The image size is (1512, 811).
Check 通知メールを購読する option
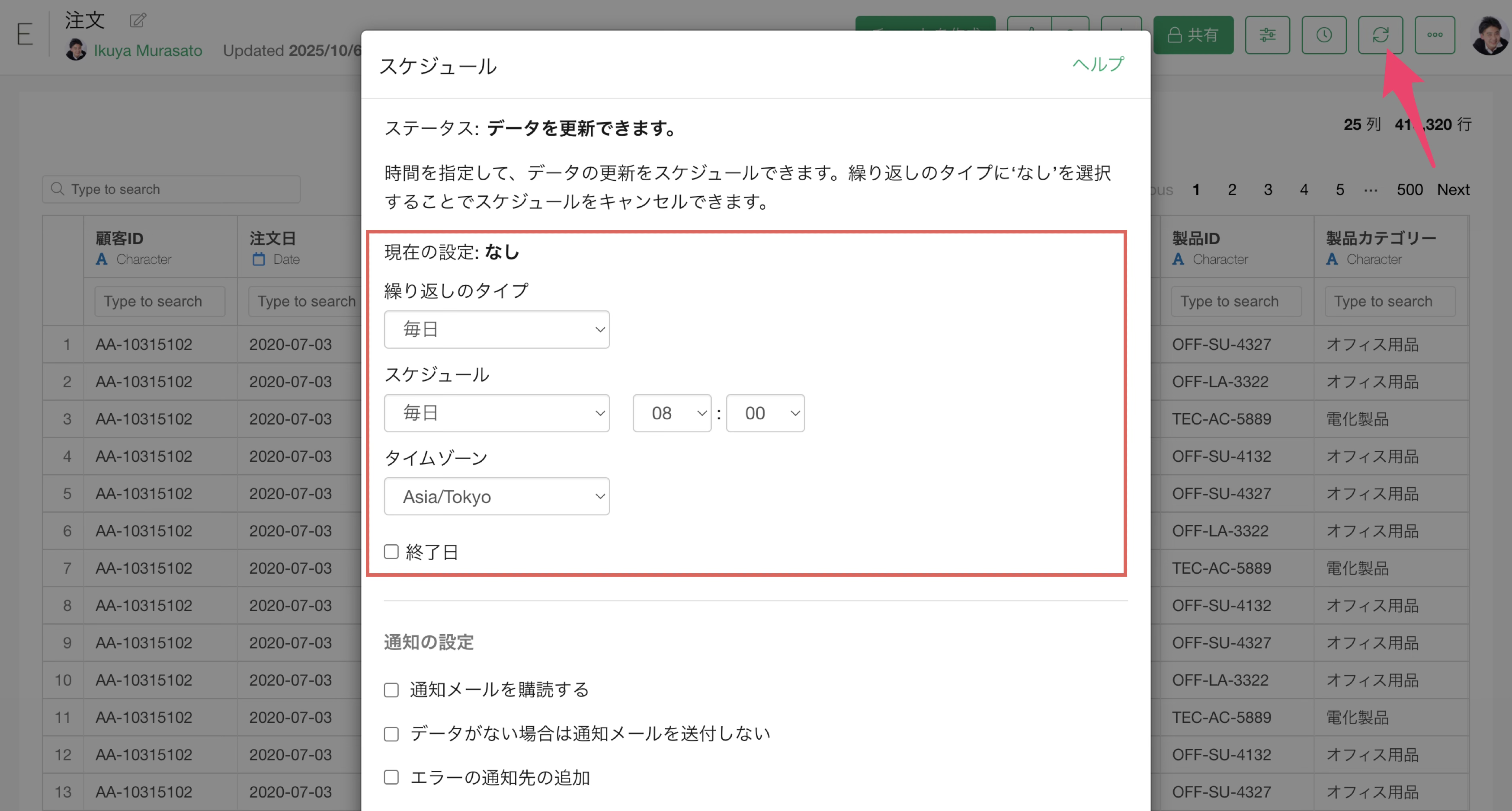click(x=391, y=690)
